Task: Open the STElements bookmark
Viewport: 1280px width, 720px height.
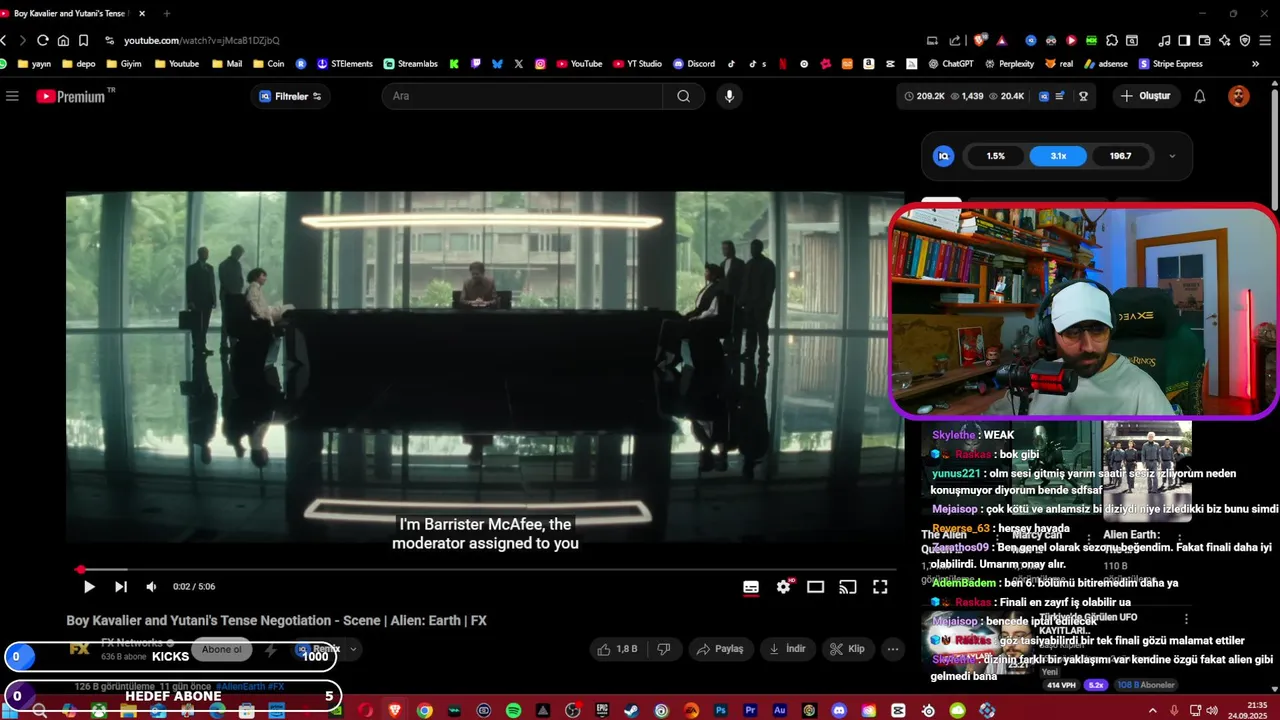Action: point(344,64)
